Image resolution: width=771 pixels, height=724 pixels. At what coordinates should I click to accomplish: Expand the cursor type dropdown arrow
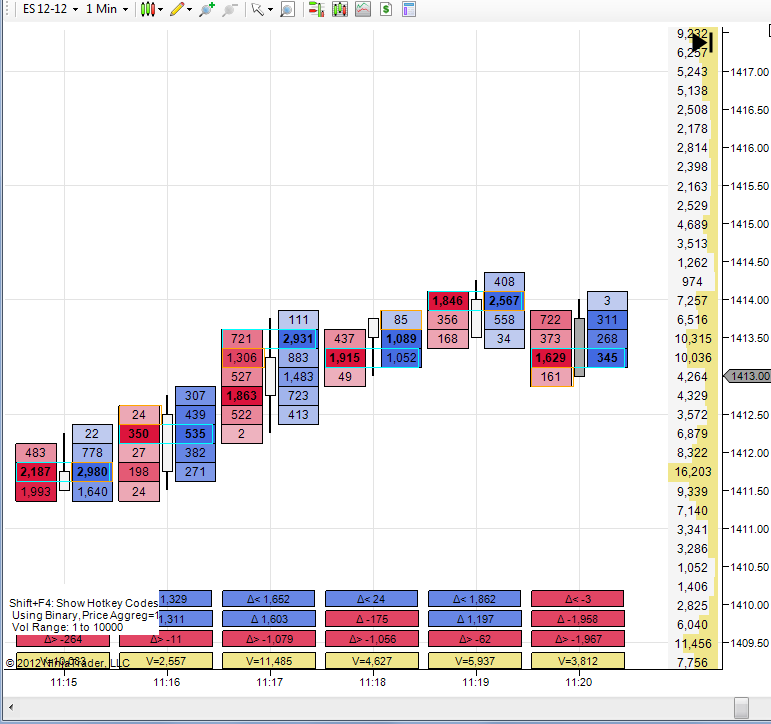[x=270, y=9]
